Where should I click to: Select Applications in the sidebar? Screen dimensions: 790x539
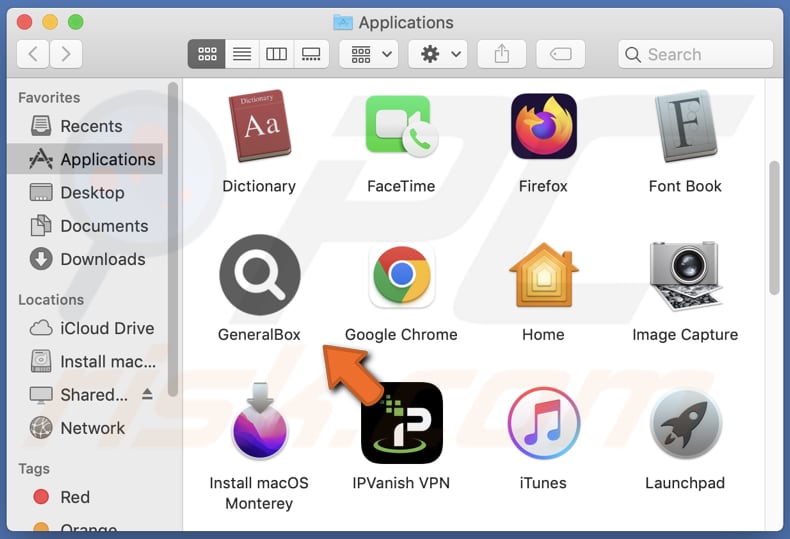tap(85, 159)
